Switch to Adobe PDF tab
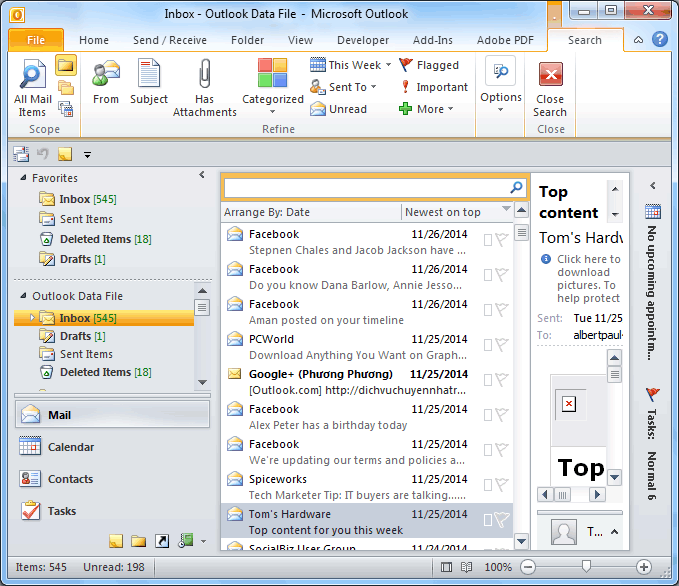The height and width of the screenshot is (586, 679). [x=505, y=40]
